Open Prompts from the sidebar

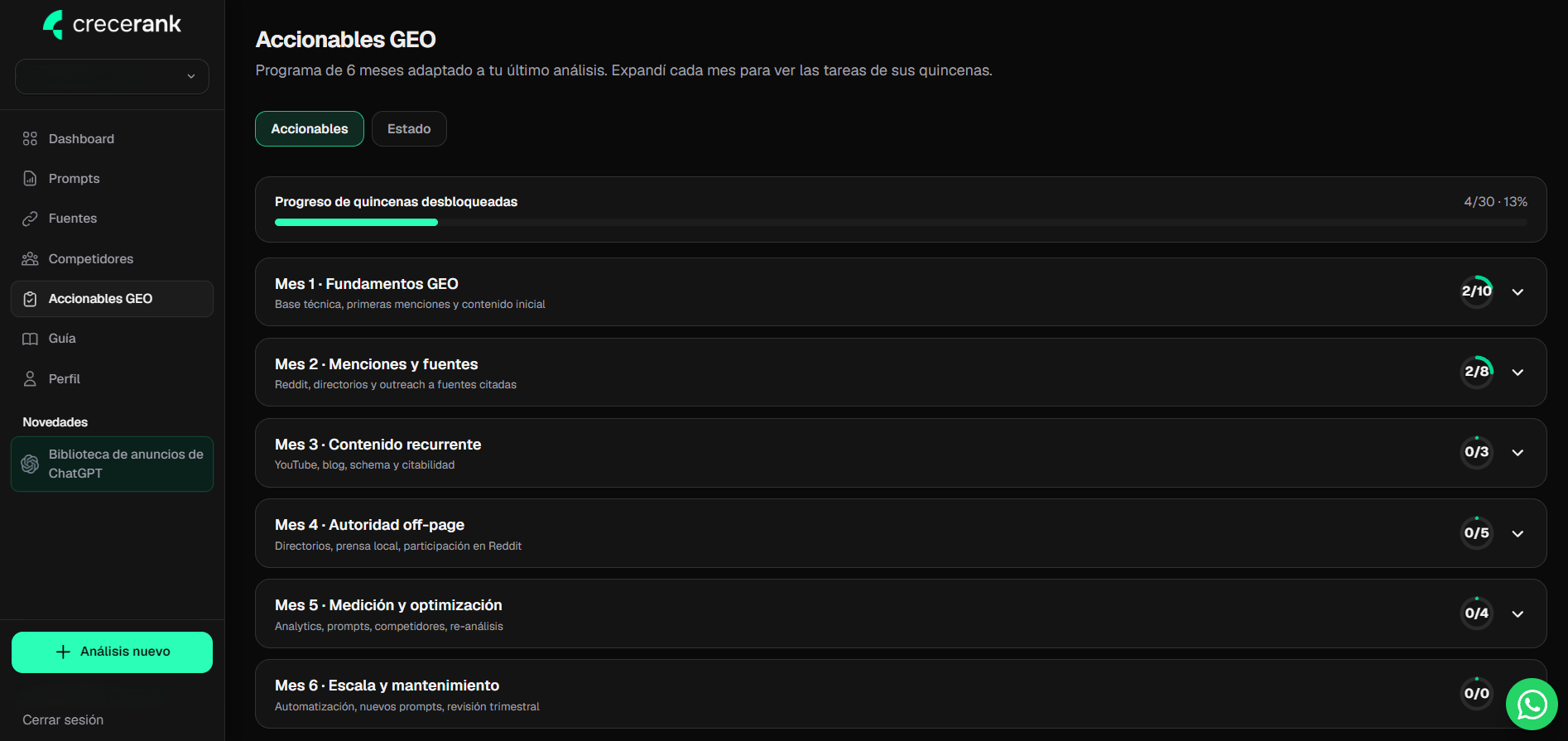112,178
